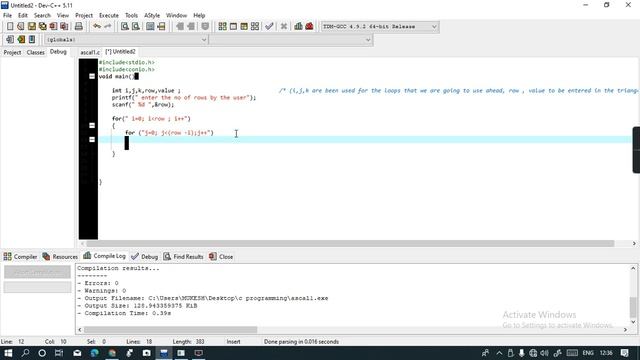This screenshot has height=360, width=640.
Task: Open the Edit menu
Action: pos(23,15)
